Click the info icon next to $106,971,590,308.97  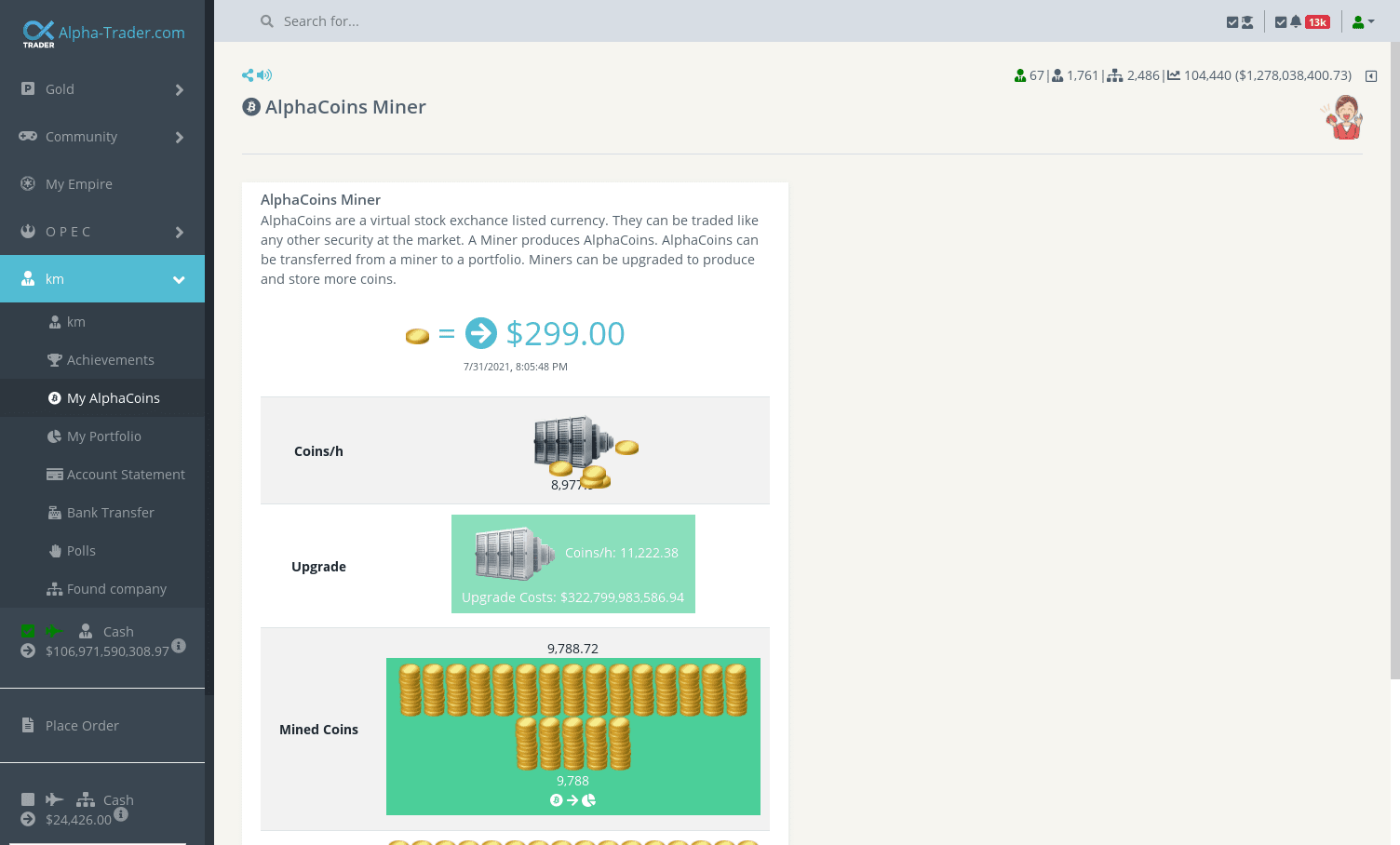coord(179,645)
